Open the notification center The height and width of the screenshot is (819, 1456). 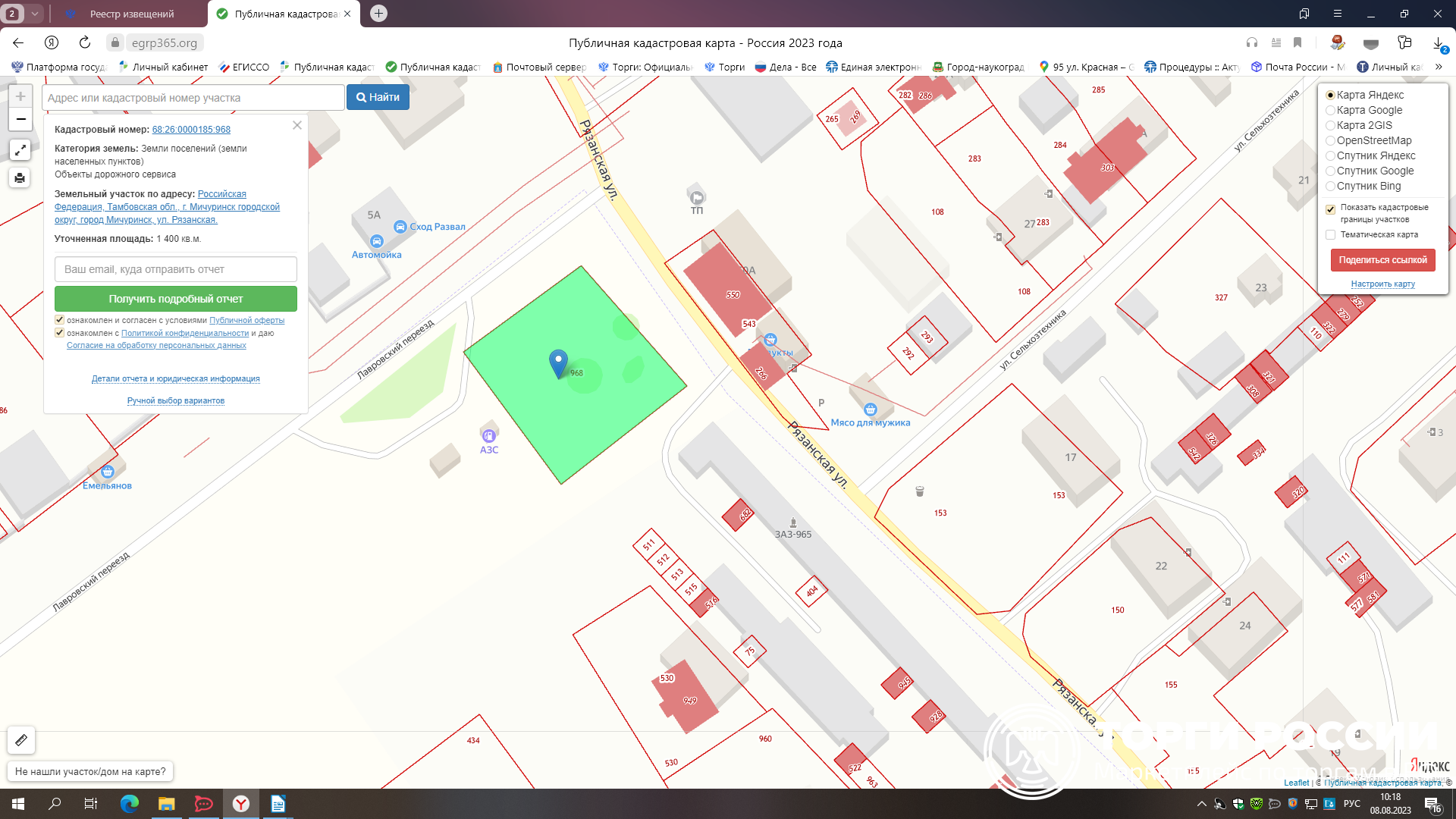tap(1432, 804)
